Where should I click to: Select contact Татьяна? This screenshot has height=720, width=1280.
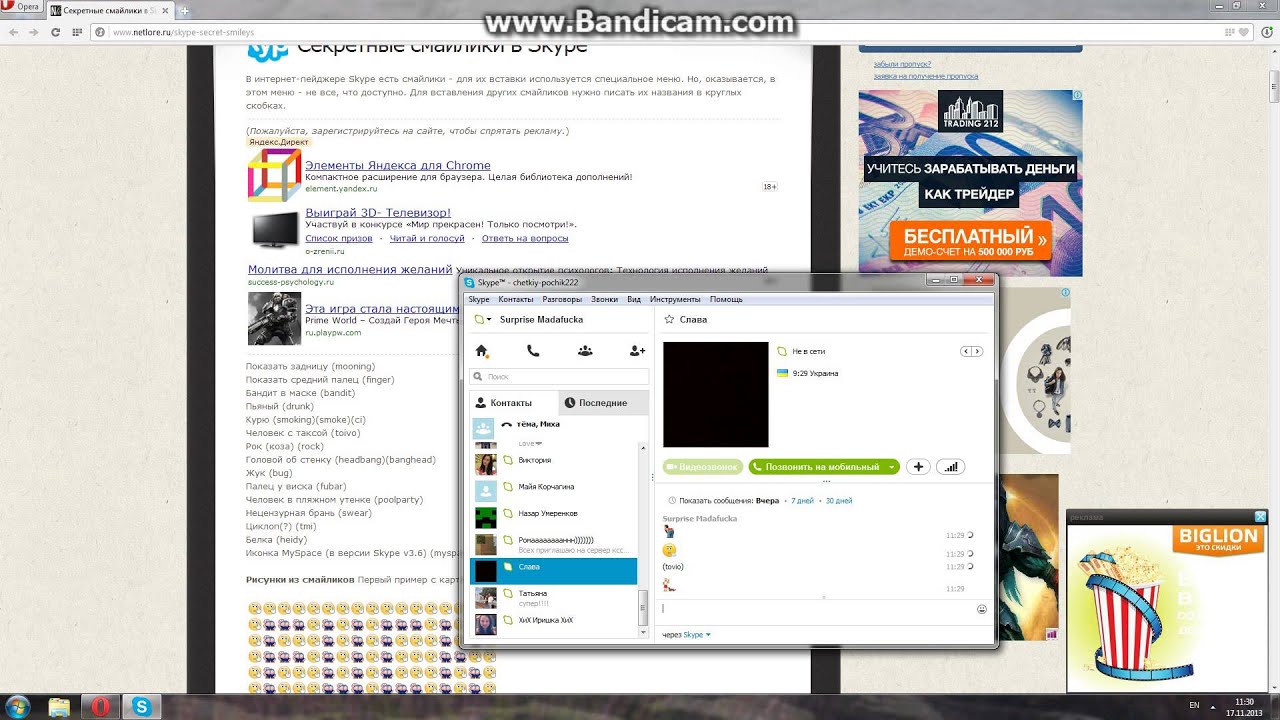(553, 598)
